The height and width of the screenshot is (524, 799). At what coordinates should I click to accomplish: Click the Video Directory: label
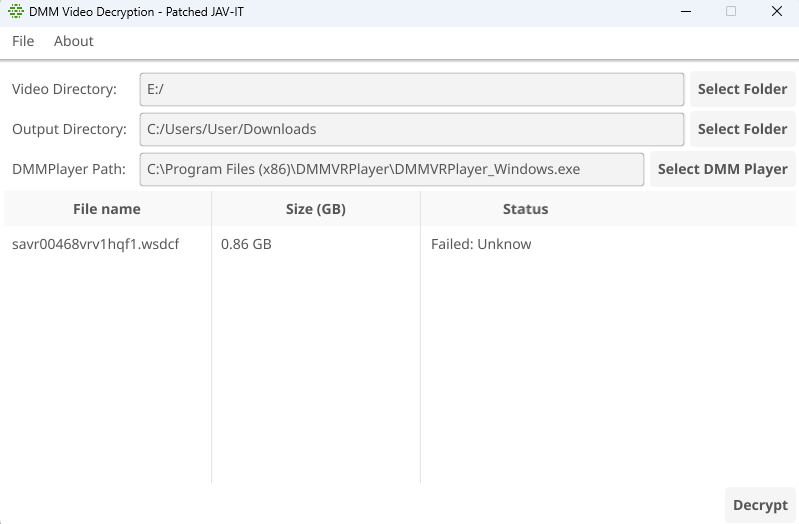(64, 89)
